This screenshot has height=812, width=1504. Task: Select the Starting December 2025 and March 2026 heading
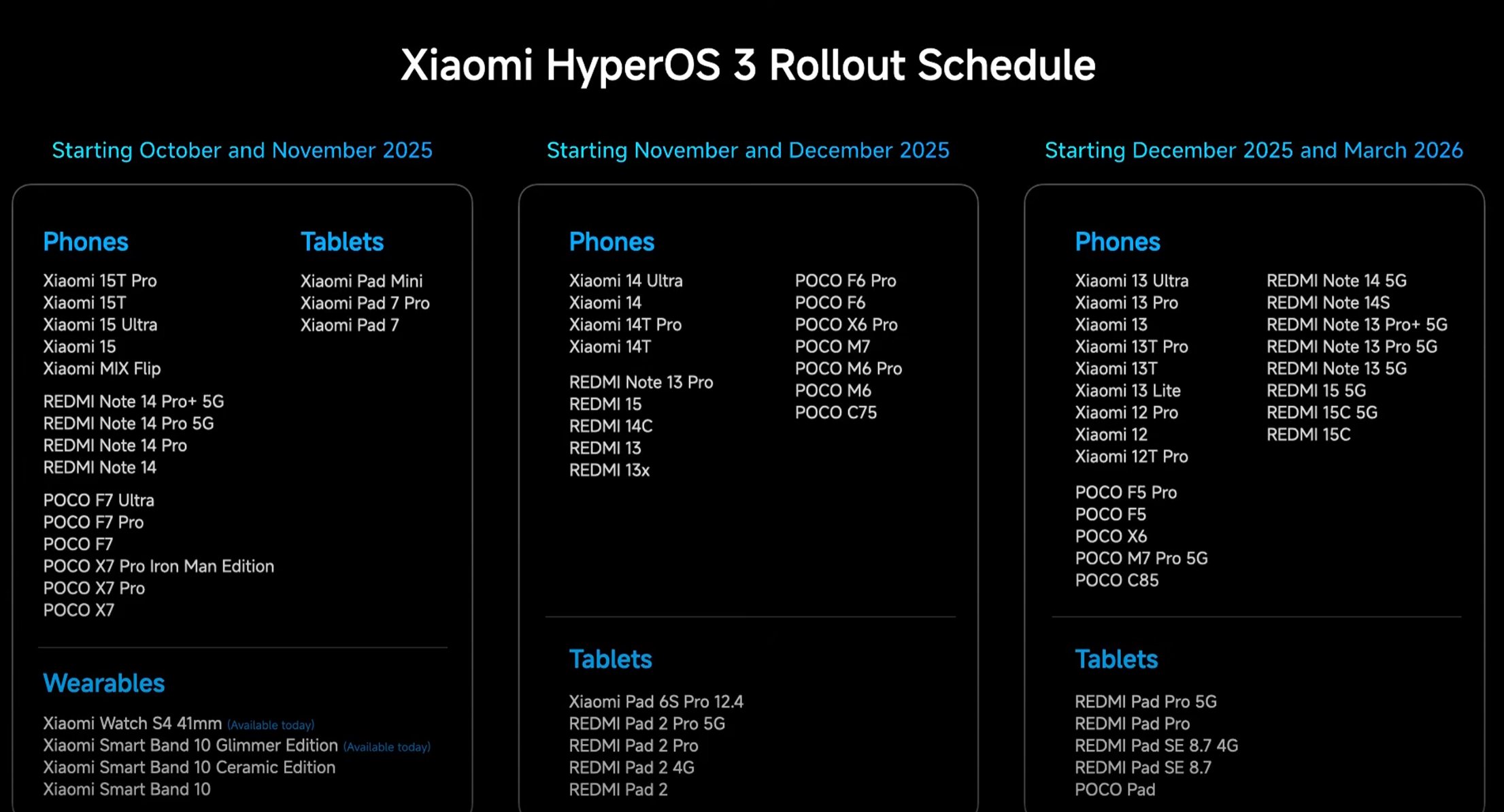click(x=1253, y=150)
